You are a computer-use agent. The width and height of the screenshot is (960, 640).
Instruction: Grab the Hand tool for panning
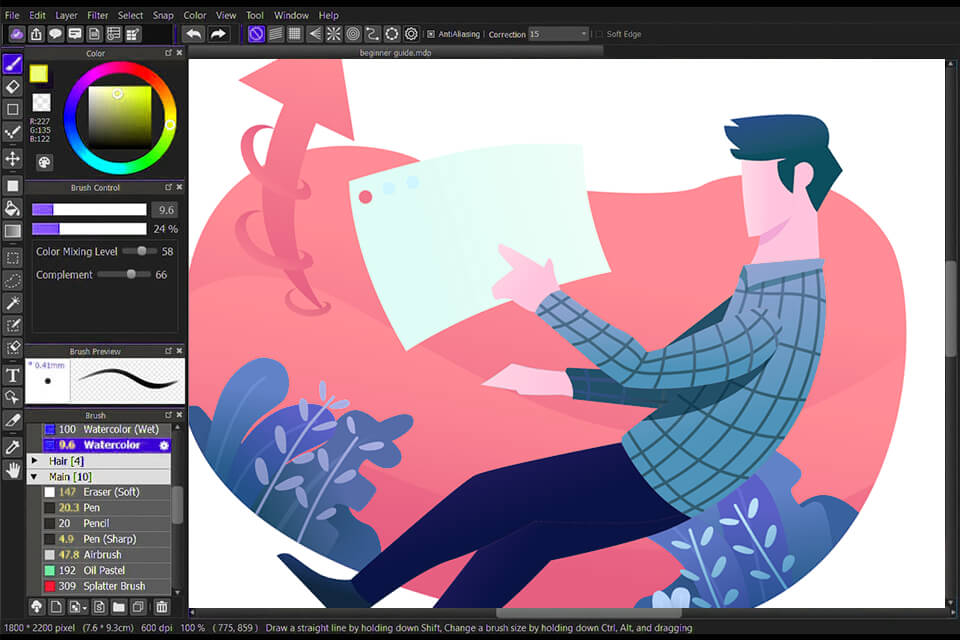click(13, 469)
